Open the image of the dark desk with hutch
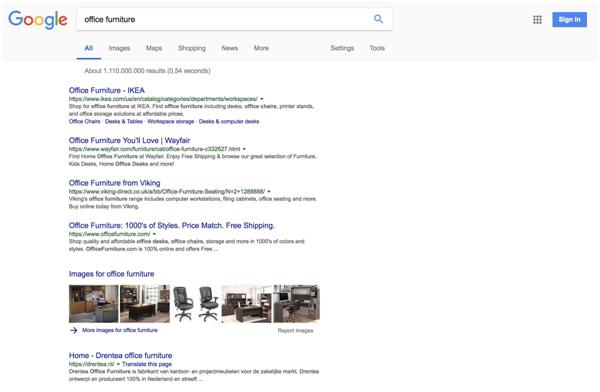The image size is (600, 392). 246,304
